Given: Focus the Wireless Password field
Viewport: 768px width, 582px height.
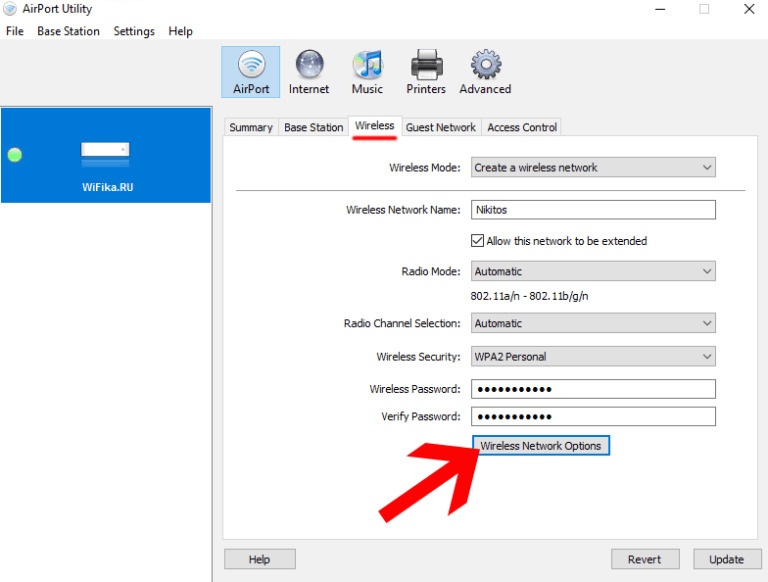Looking at the screenshot, I should click(x=593, y=389).
